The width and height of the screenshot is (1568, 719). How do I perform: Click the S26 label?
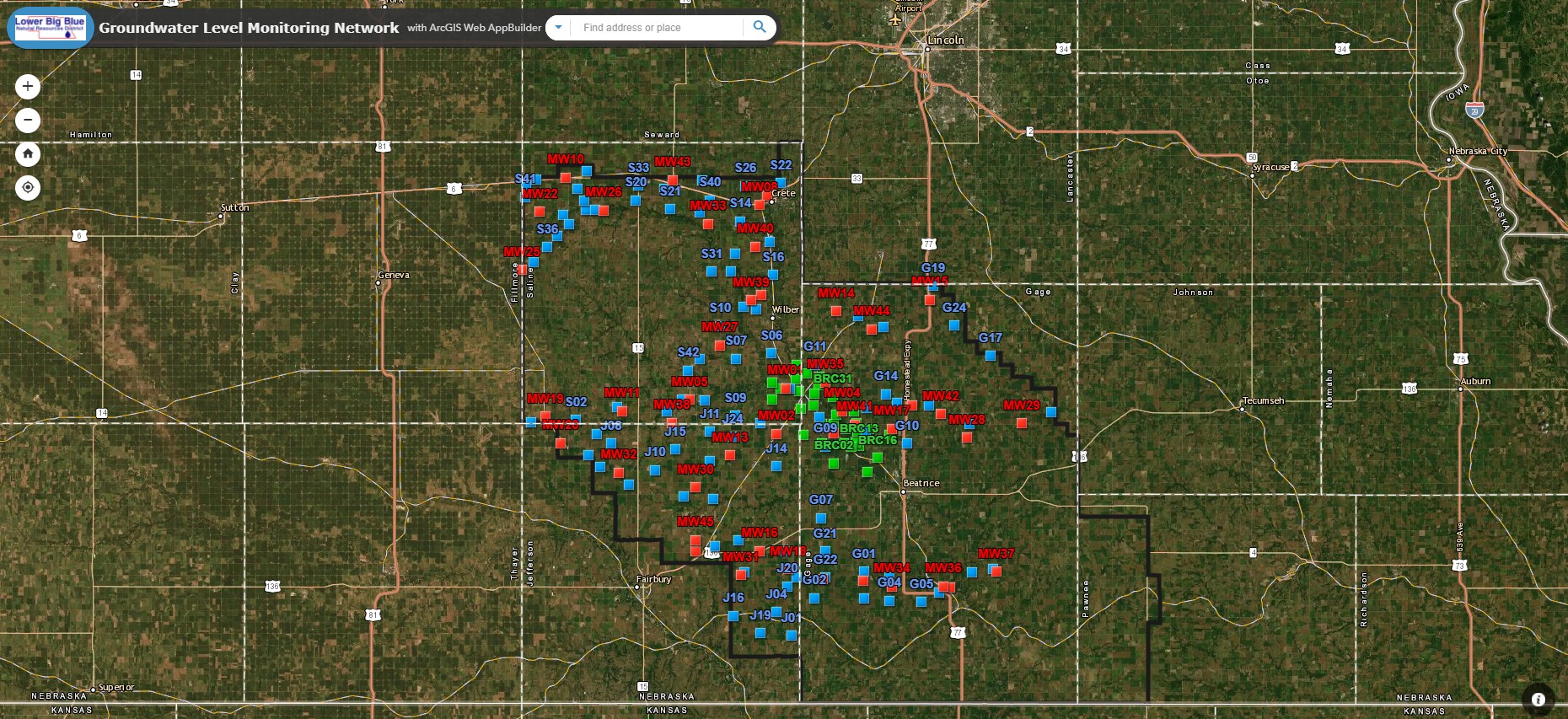746,168
